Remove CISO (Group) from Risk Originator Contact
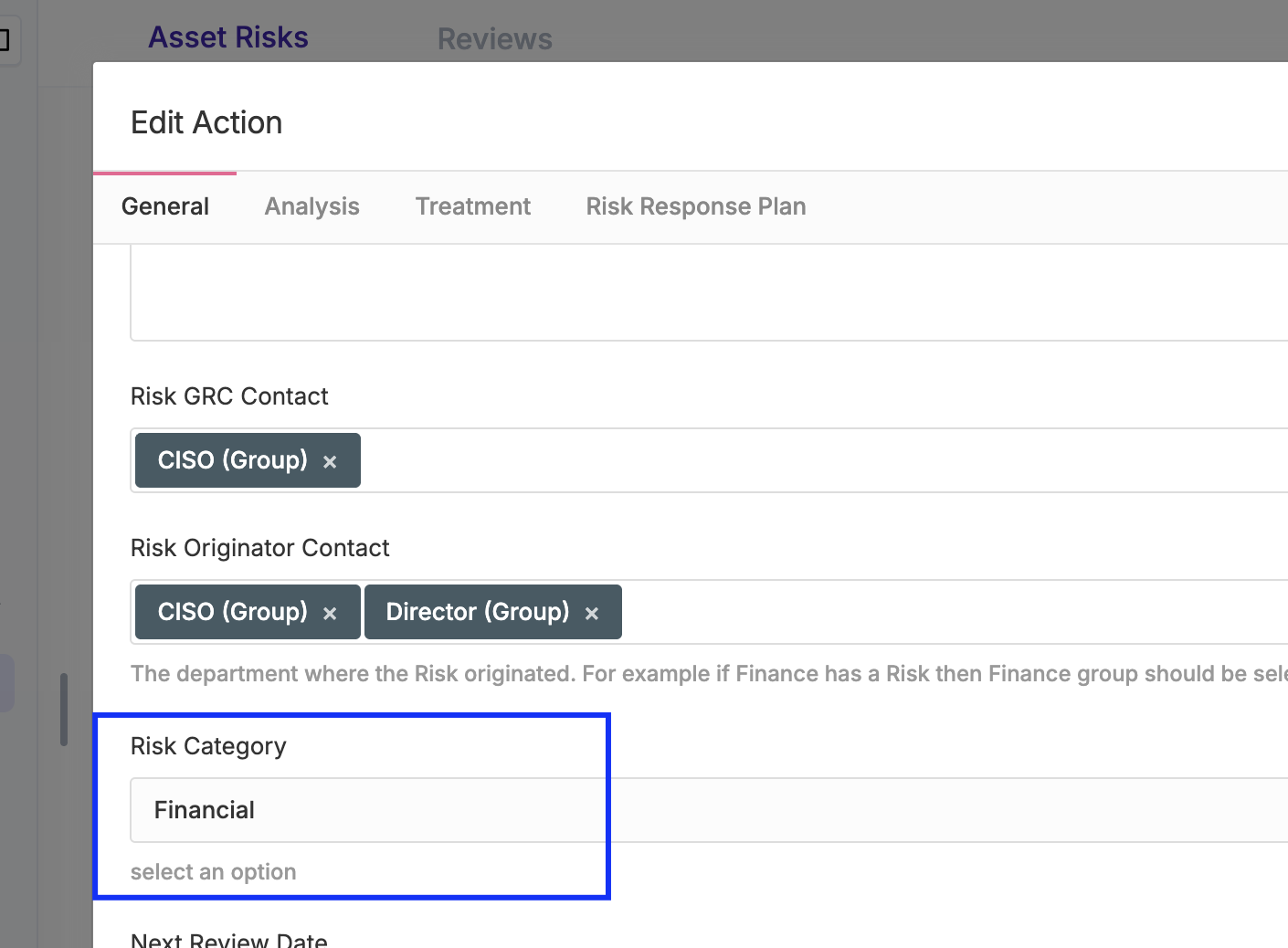Viewport: 1288px width, 948px height. (330, 614)
